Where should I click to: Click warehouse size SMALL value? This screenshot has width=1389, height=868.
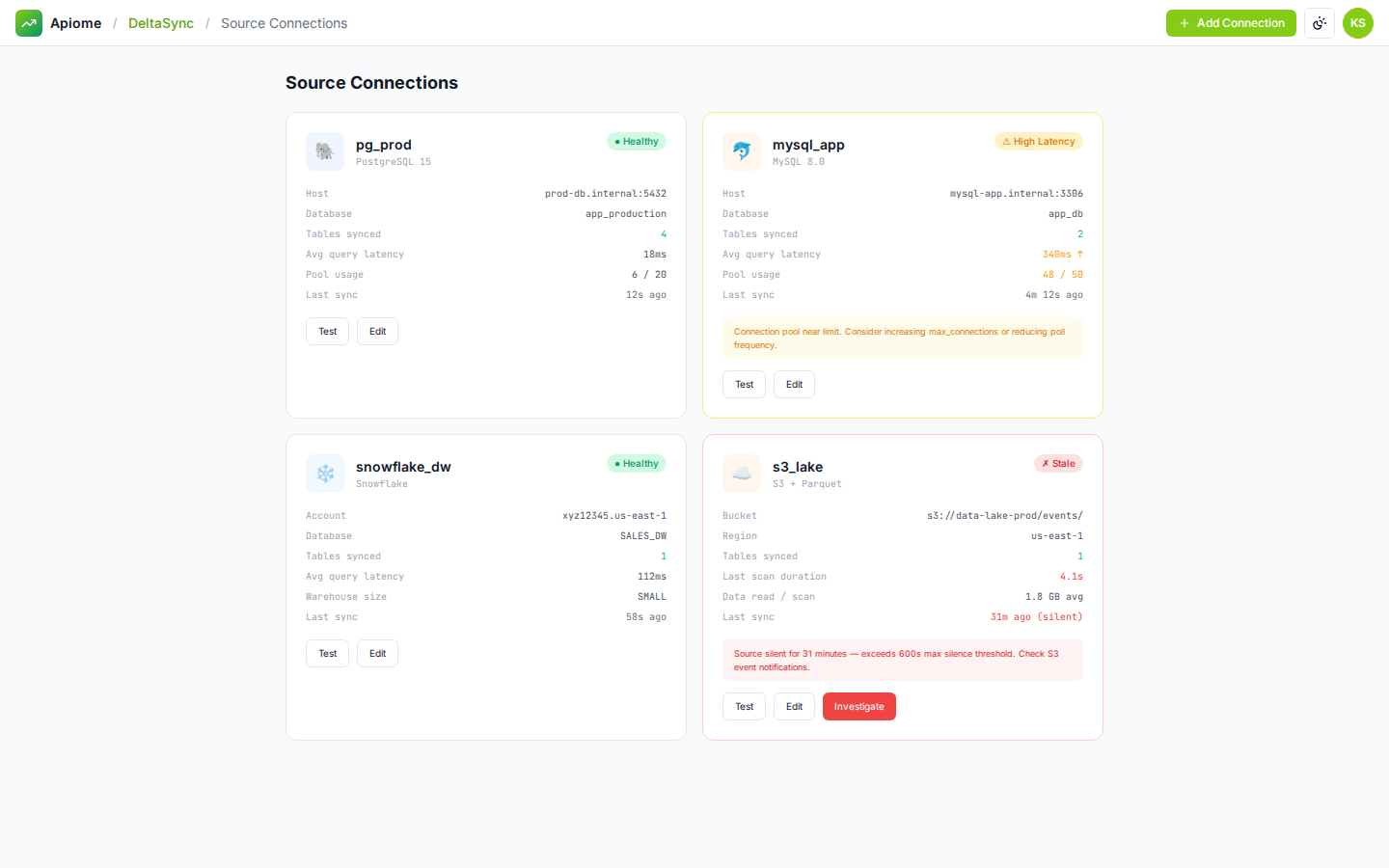[652, 597]
